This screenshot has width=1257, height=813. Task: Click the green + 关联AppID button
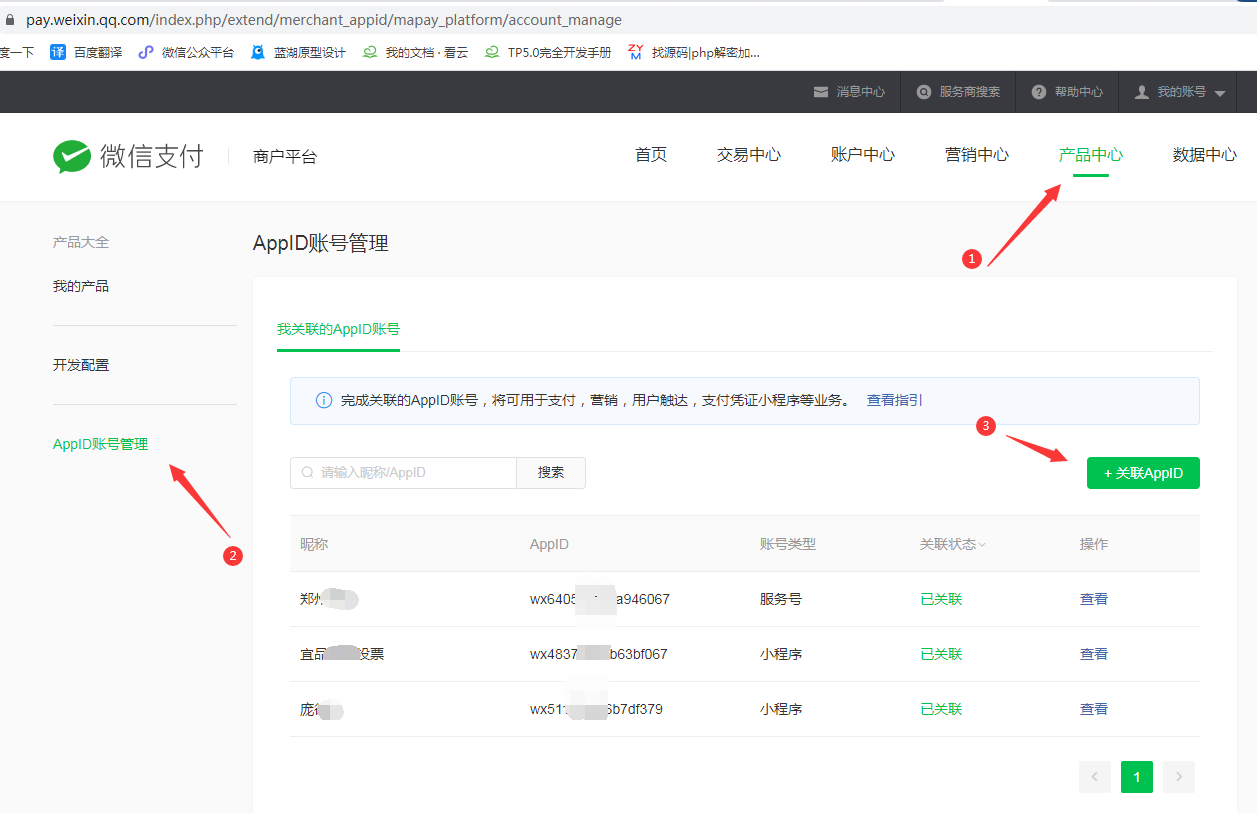[1143, 473]
